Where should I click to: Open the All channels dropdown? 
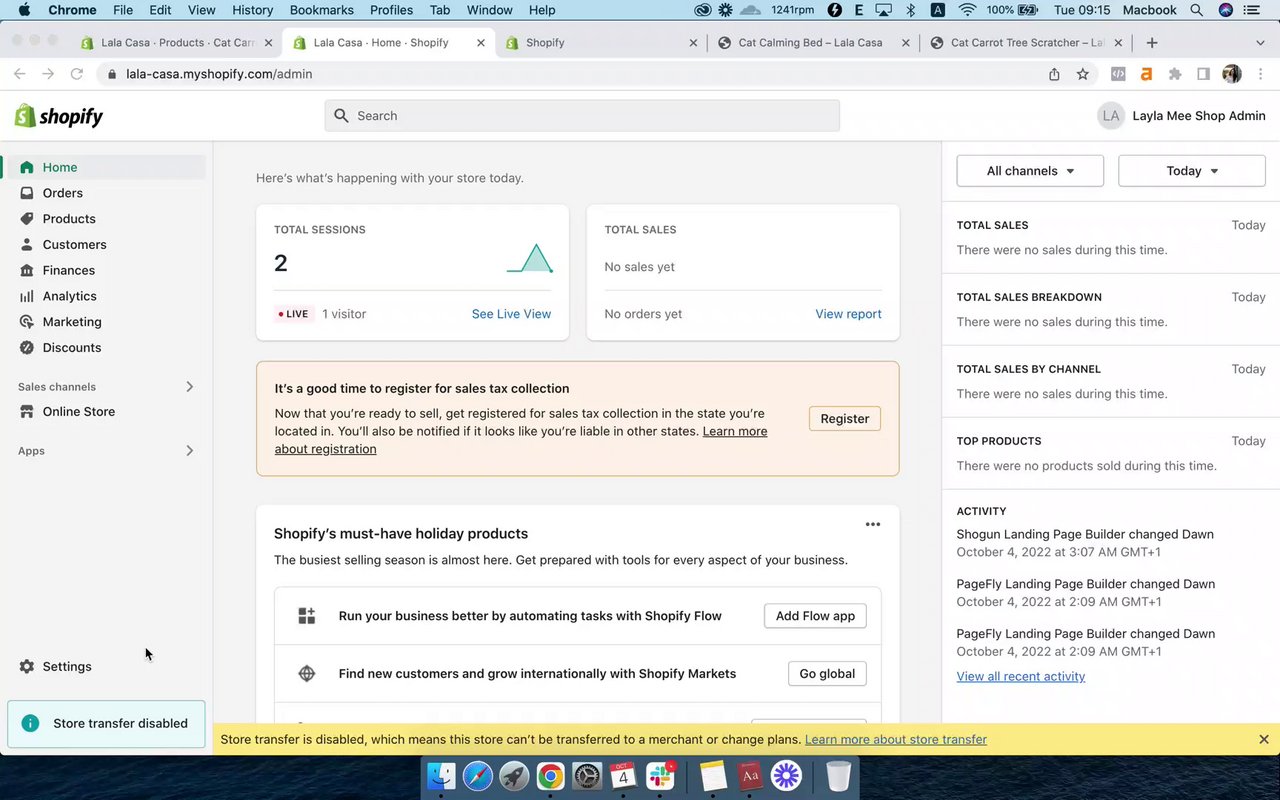(1030, 171)
